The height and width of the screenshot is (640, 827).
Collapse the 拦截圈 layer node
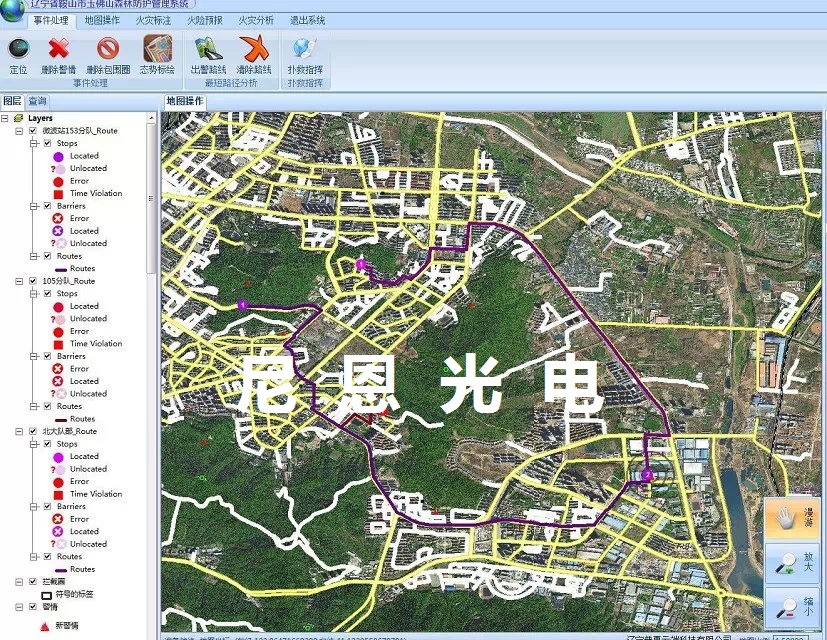tap(19, 581)
